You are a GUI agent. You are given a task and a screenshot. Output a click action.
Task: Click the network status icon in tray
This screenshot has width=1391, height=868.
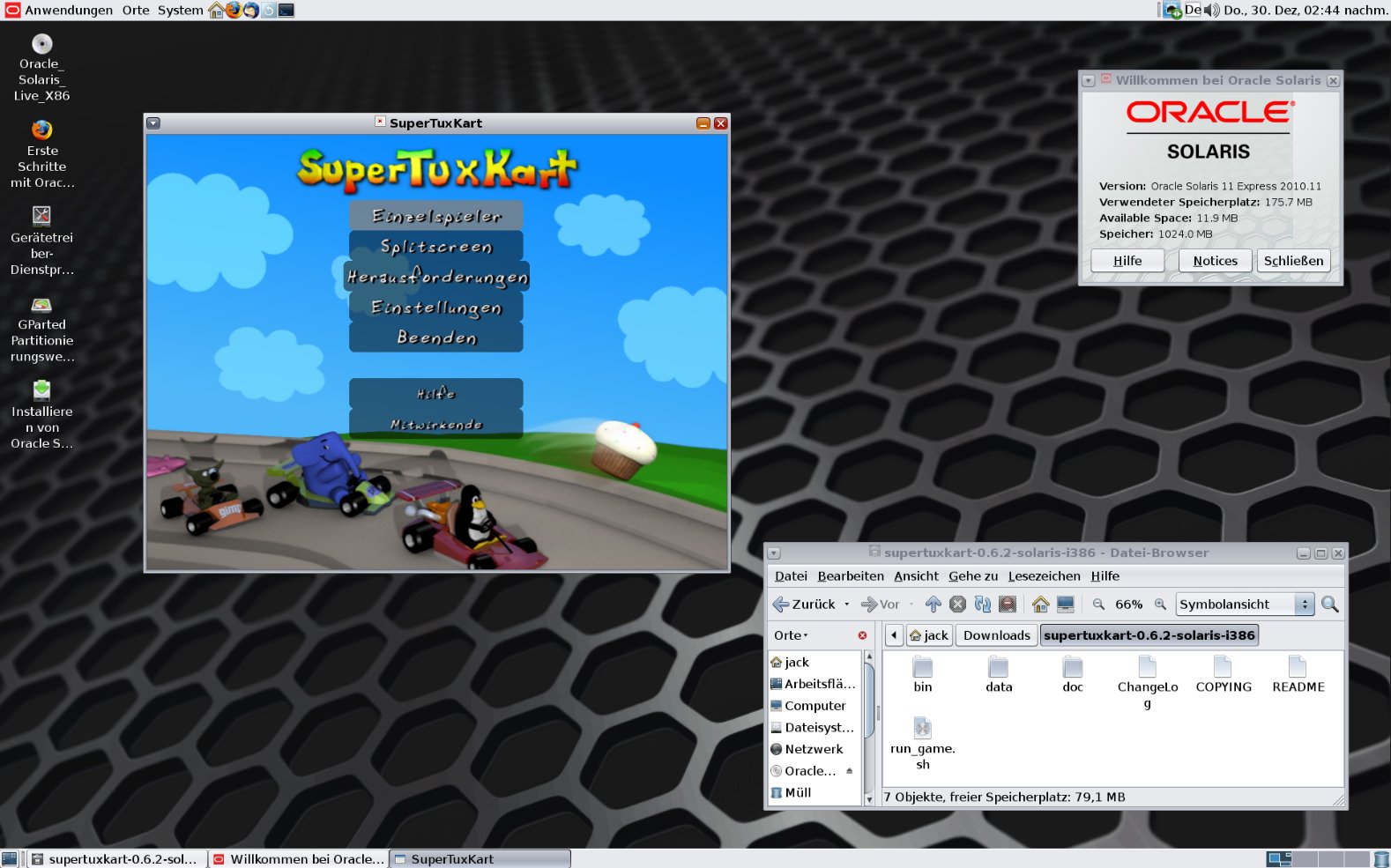click(1172, 11)
